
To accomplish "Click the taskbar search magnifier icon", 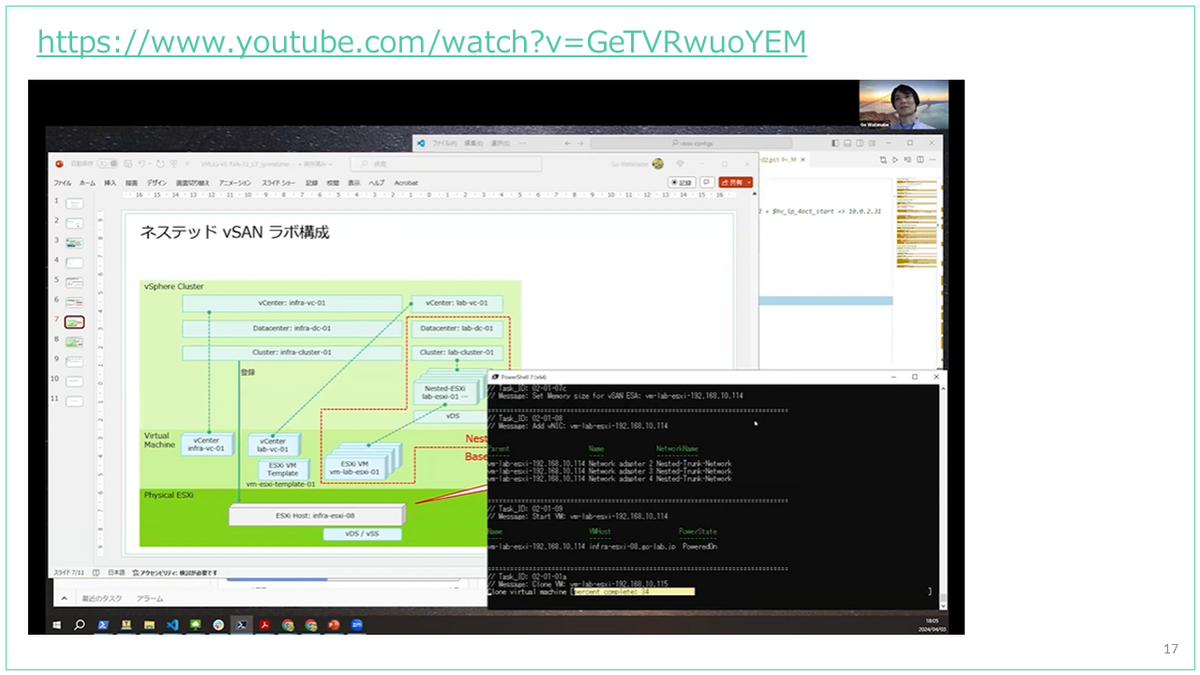I will click(x=79, y=625).
